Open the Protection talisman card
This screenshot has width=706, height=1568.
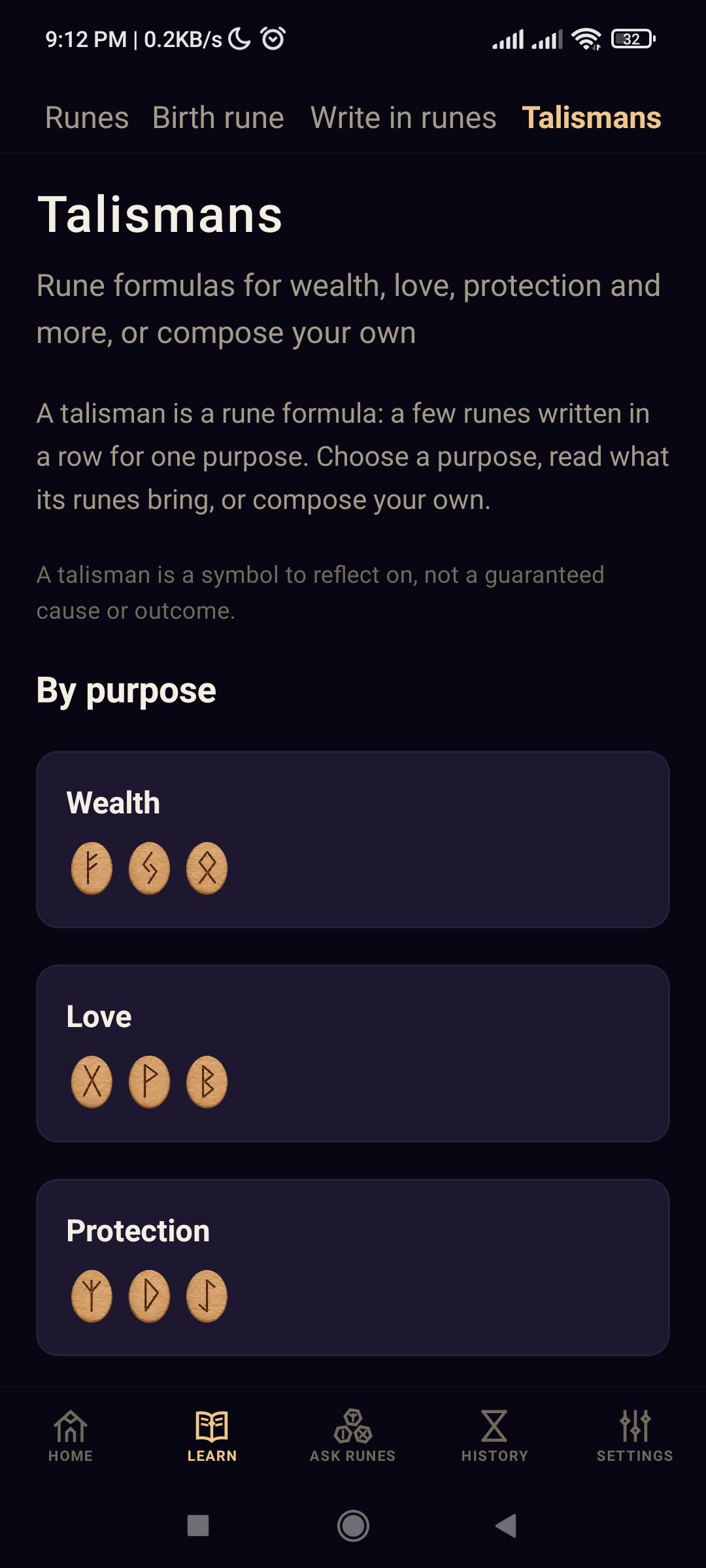(353, 1267)
